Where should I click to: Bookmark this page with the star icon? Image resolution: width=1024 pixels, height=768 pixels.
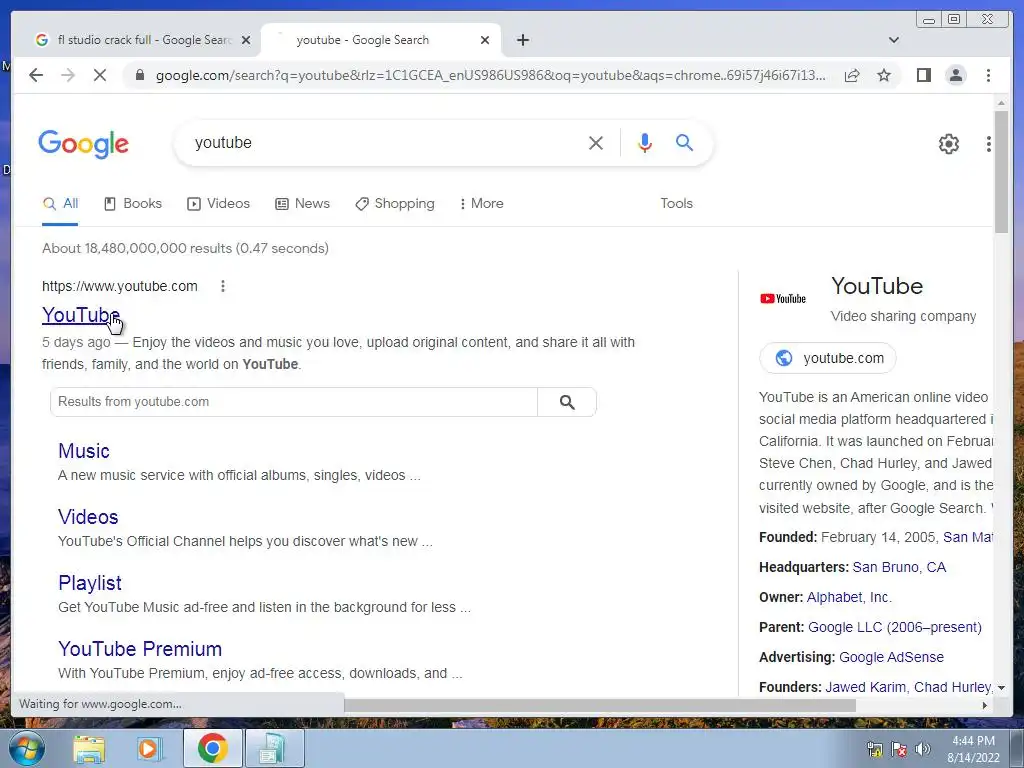tap(884, 75)
